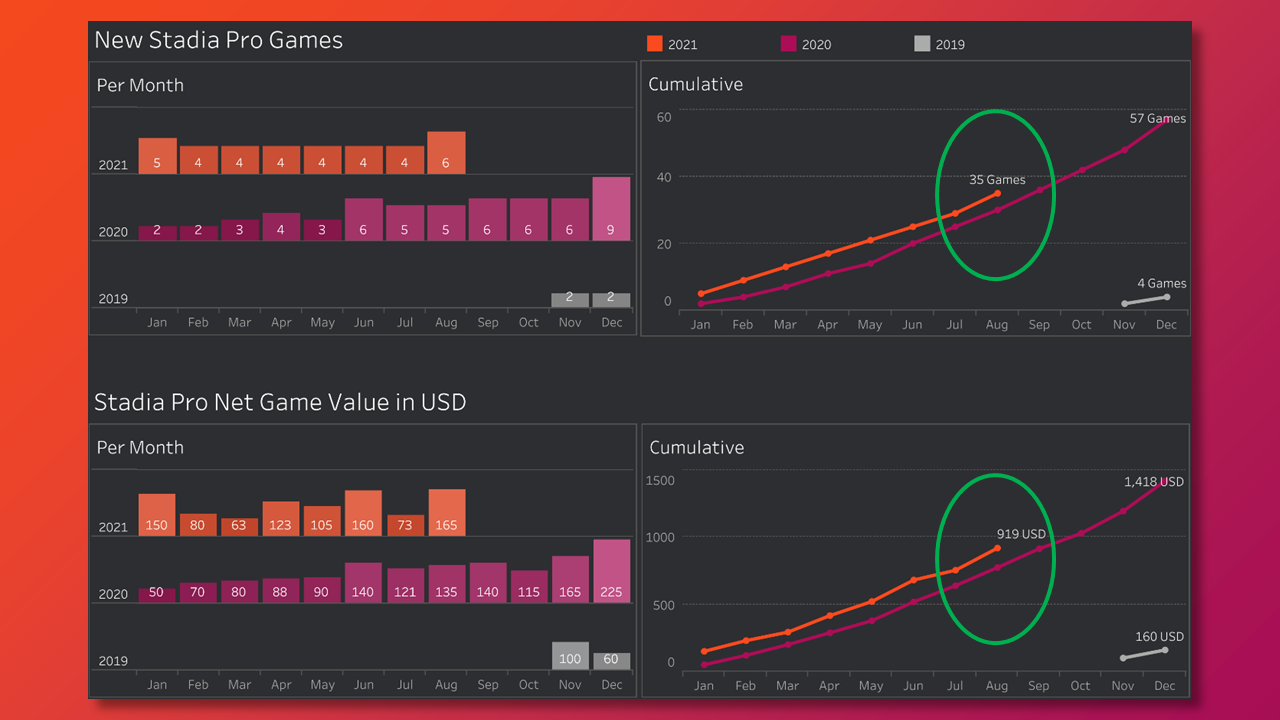The height and width of the screenshot is (720, 1280).
Task: Select the 2020 bar labeled 225 USD
Action: (611, 571)
